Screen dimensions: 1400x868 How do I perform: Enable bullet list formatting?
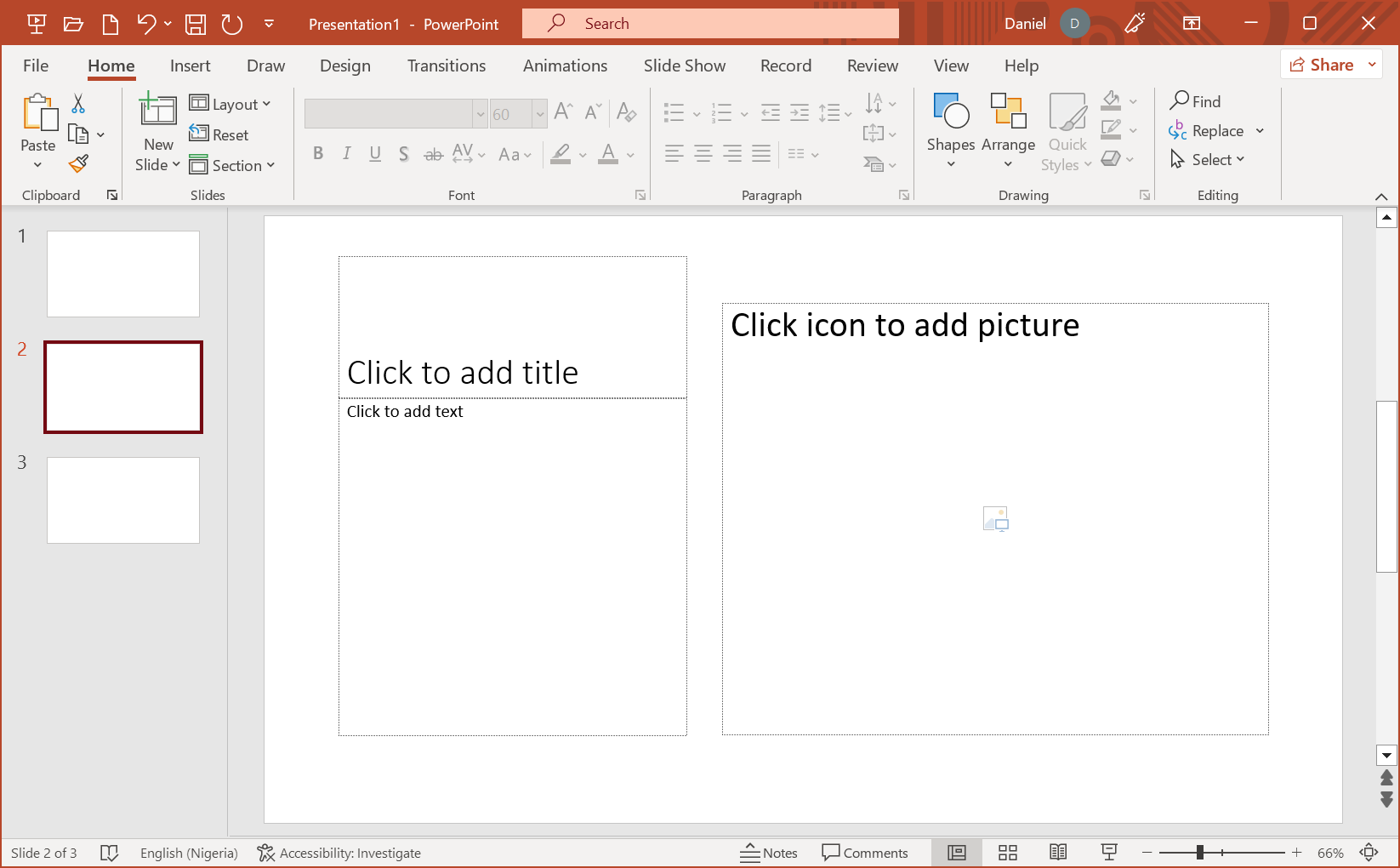(674, 112)
